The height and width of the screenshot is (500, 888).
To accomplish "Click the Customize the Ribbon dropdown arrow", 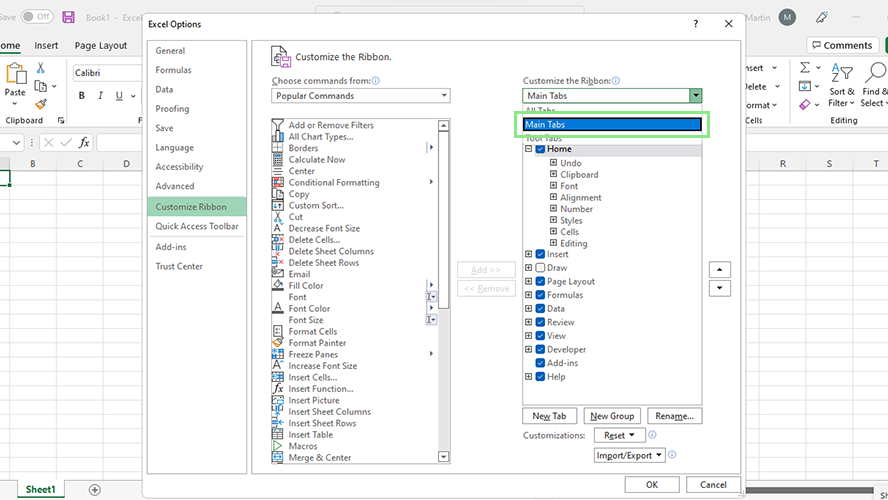I will (695, 96).
